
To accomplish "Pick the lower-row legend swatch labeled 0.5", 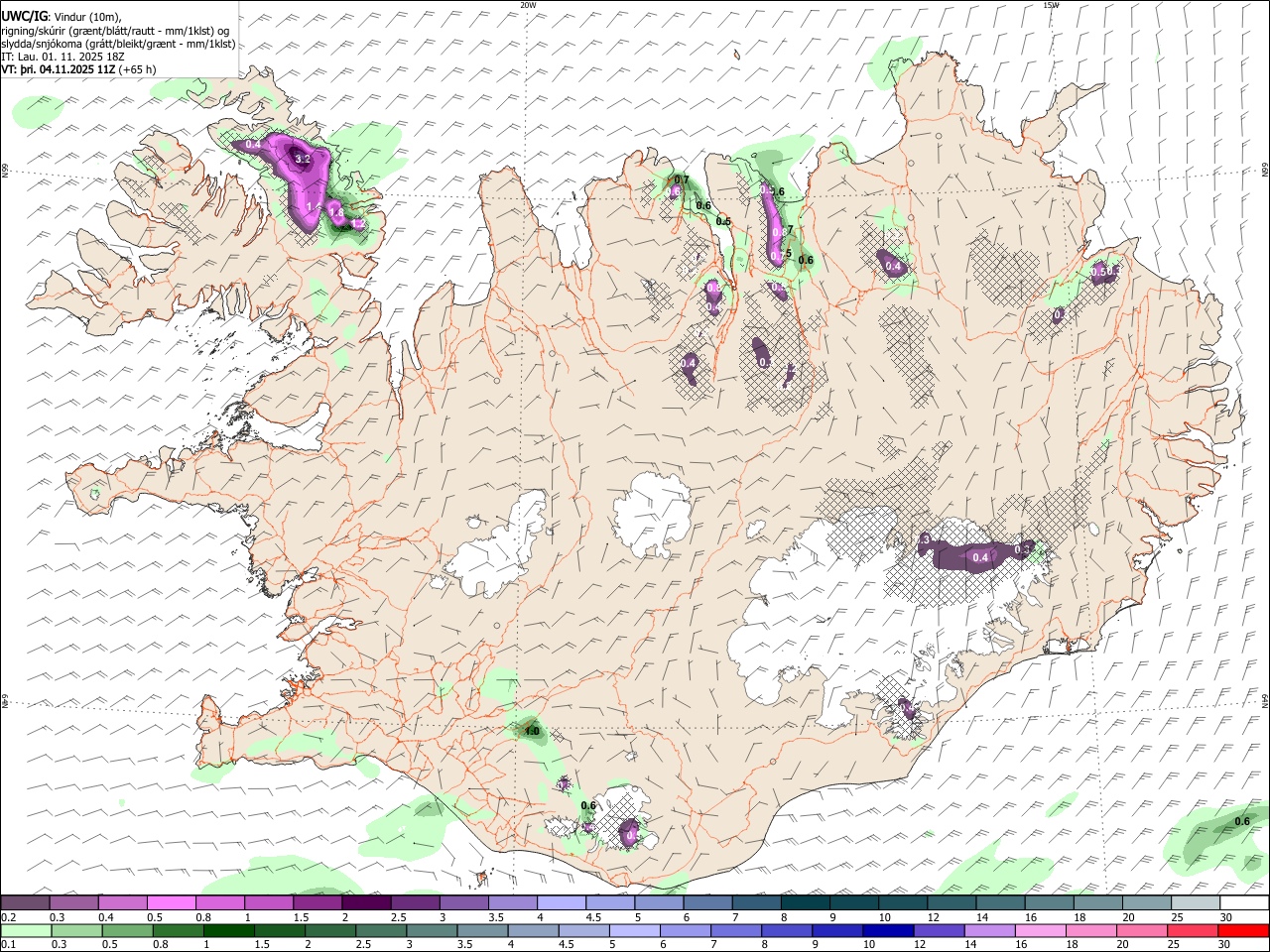I will click(x=126, y=930).
